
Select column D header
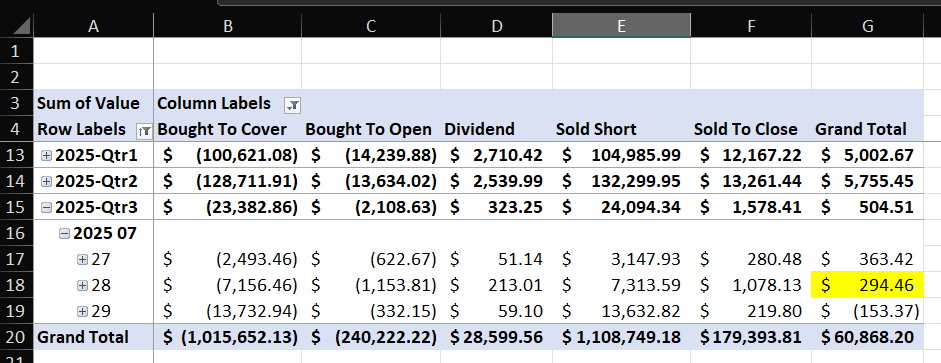click(496, 25)
